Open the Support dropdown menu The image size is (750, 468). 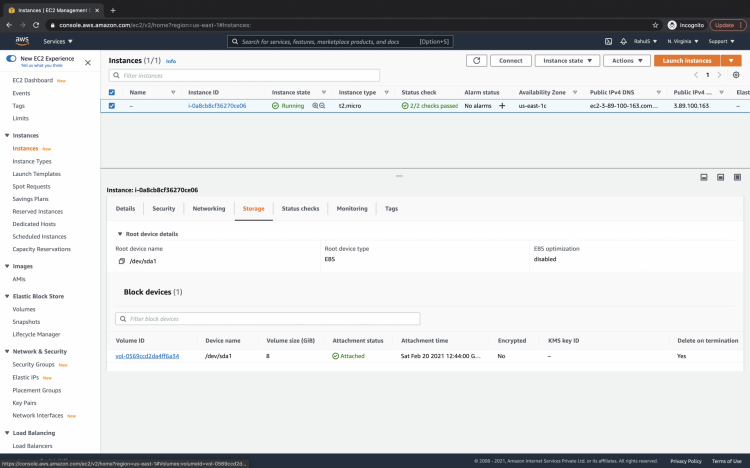click(x=721, y=42)
